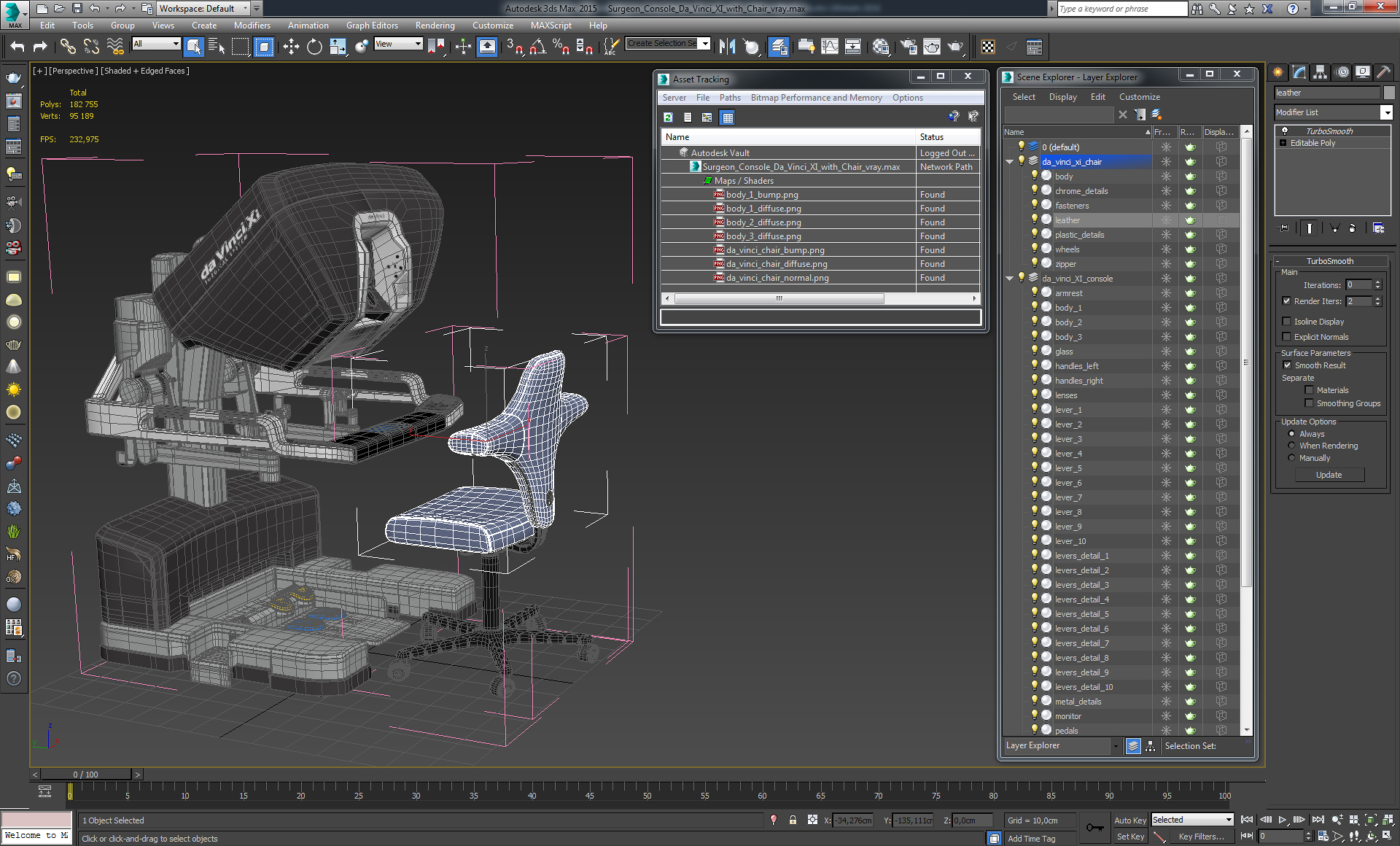1400x846 pixels.
Task: Toggle the Render Iters checkbox
Action: 1287,301
